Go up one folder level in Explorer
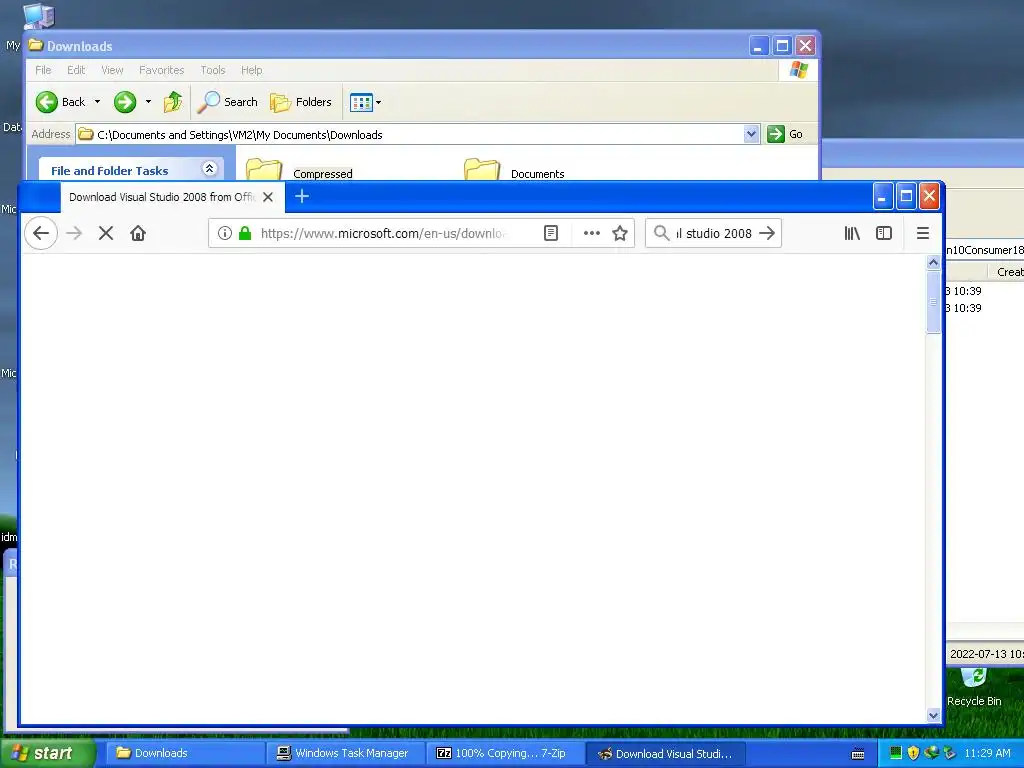 [x=173, y=102]
